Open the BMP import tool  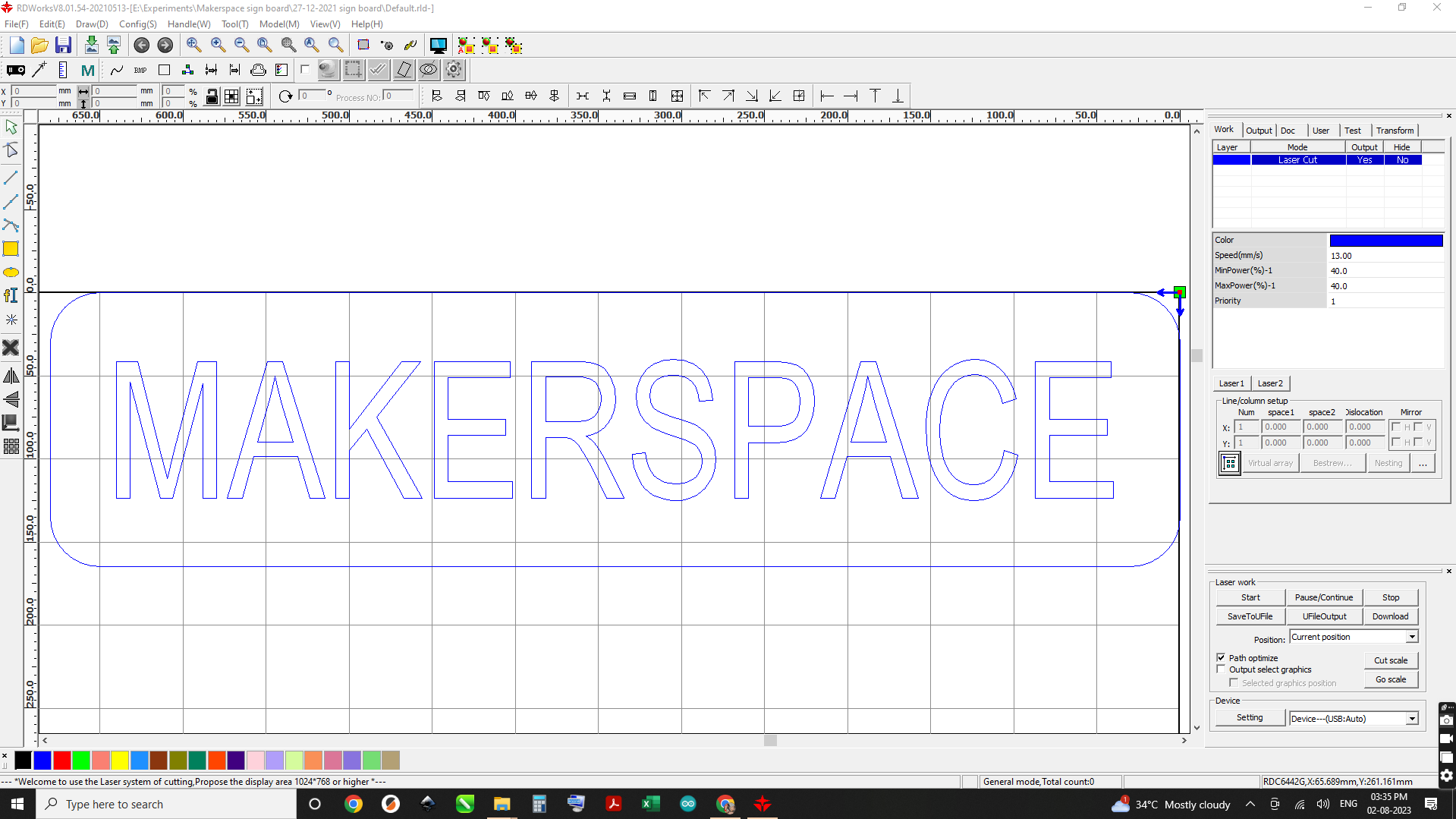click(140, 70)
